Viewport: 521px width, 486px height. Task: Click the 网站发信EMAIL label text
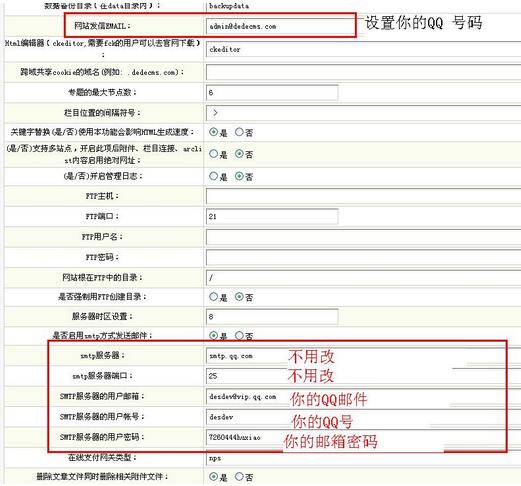coord(102,26)
